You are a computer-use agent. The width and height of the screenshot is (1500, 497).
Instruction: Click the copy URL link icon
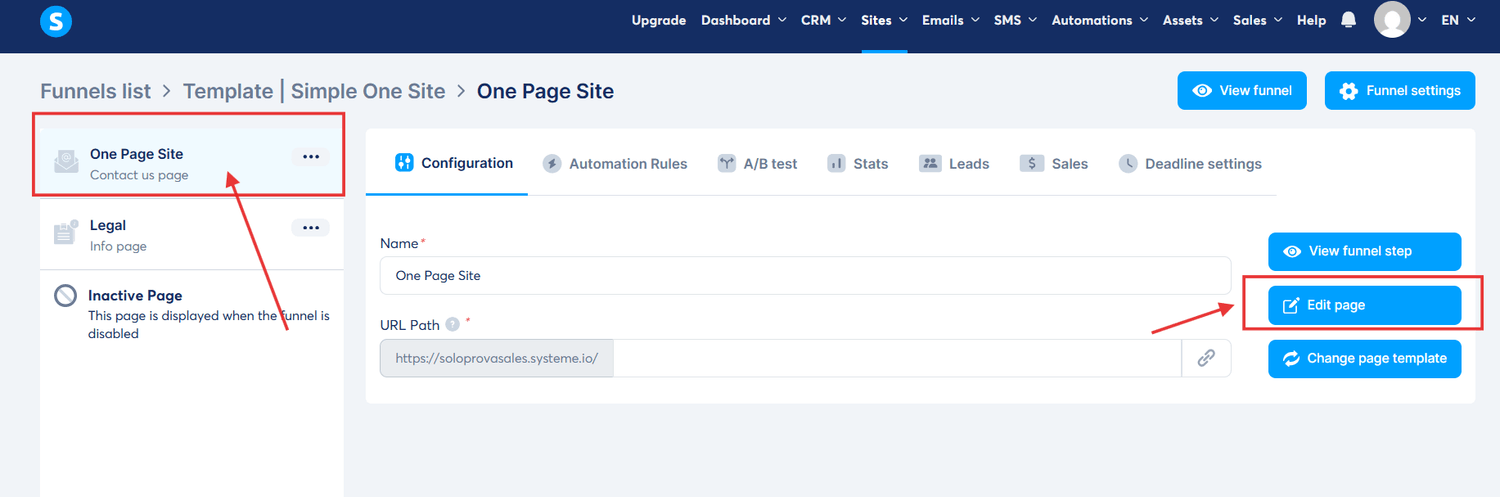pos(1206,359)
